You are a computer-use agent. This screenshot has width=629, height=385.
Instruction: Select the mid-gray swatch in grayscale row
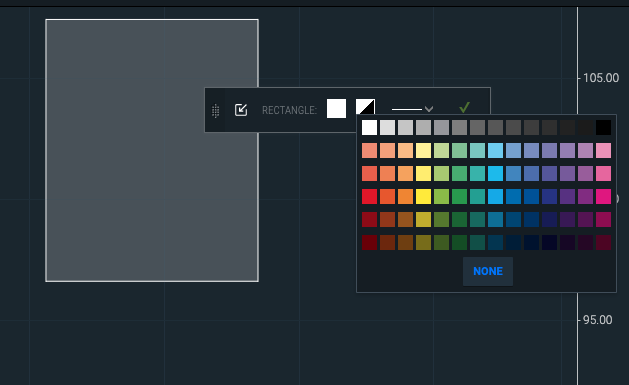click(459, 128)
